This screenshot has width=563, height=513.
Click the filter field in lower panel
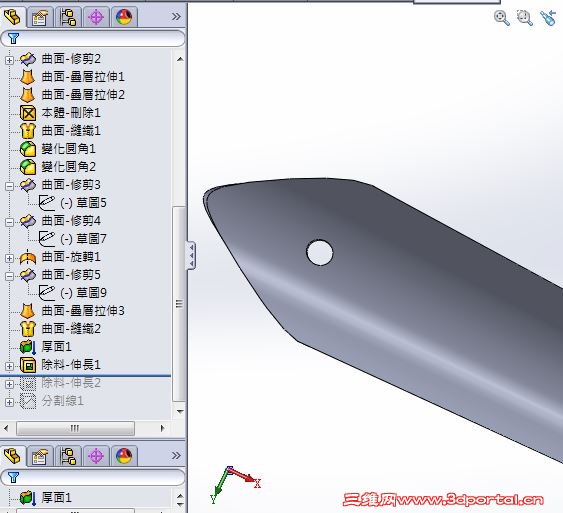click(x=93, y=477)
